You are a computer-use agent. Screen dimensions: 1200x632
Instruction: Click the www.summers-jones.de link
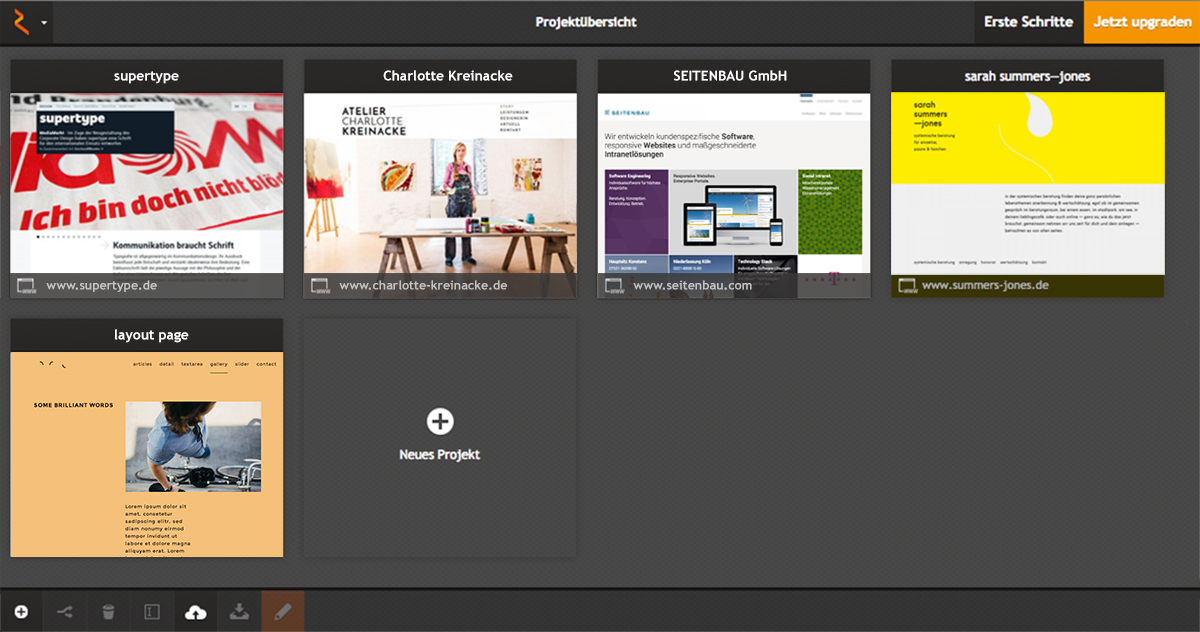985,286
